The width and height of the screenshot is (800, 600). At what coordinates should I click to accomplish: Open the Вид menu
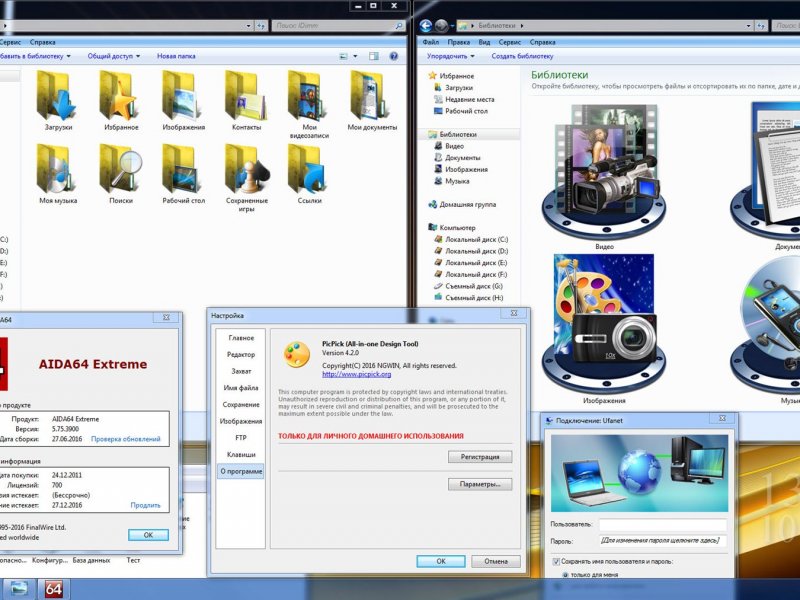click(484, 42)
